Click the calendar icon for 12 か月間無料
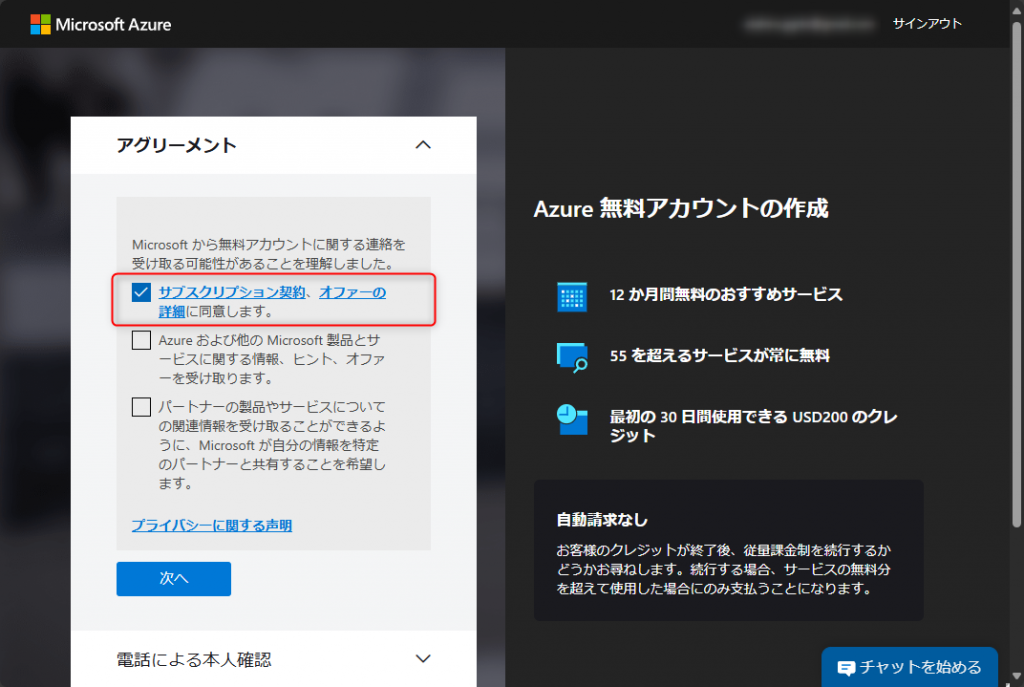 coord(572,296)
